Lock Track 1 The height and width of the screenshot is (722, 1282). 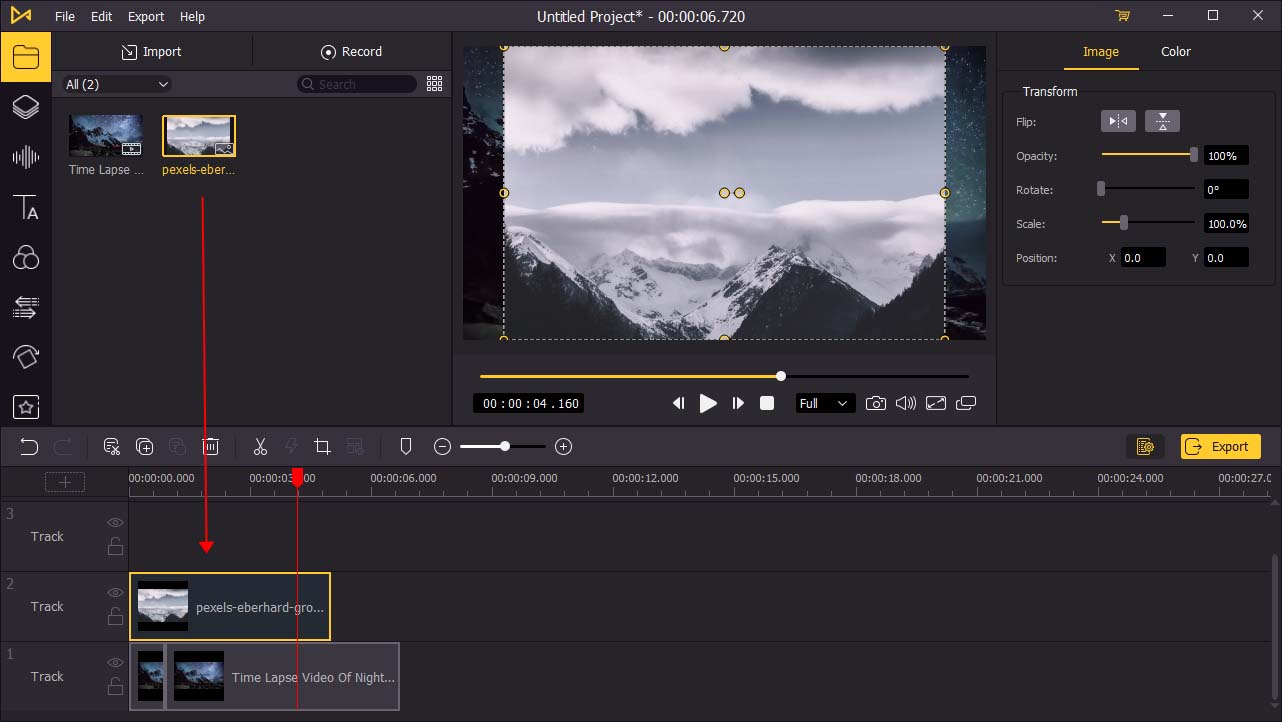click(x=116, y=686)
